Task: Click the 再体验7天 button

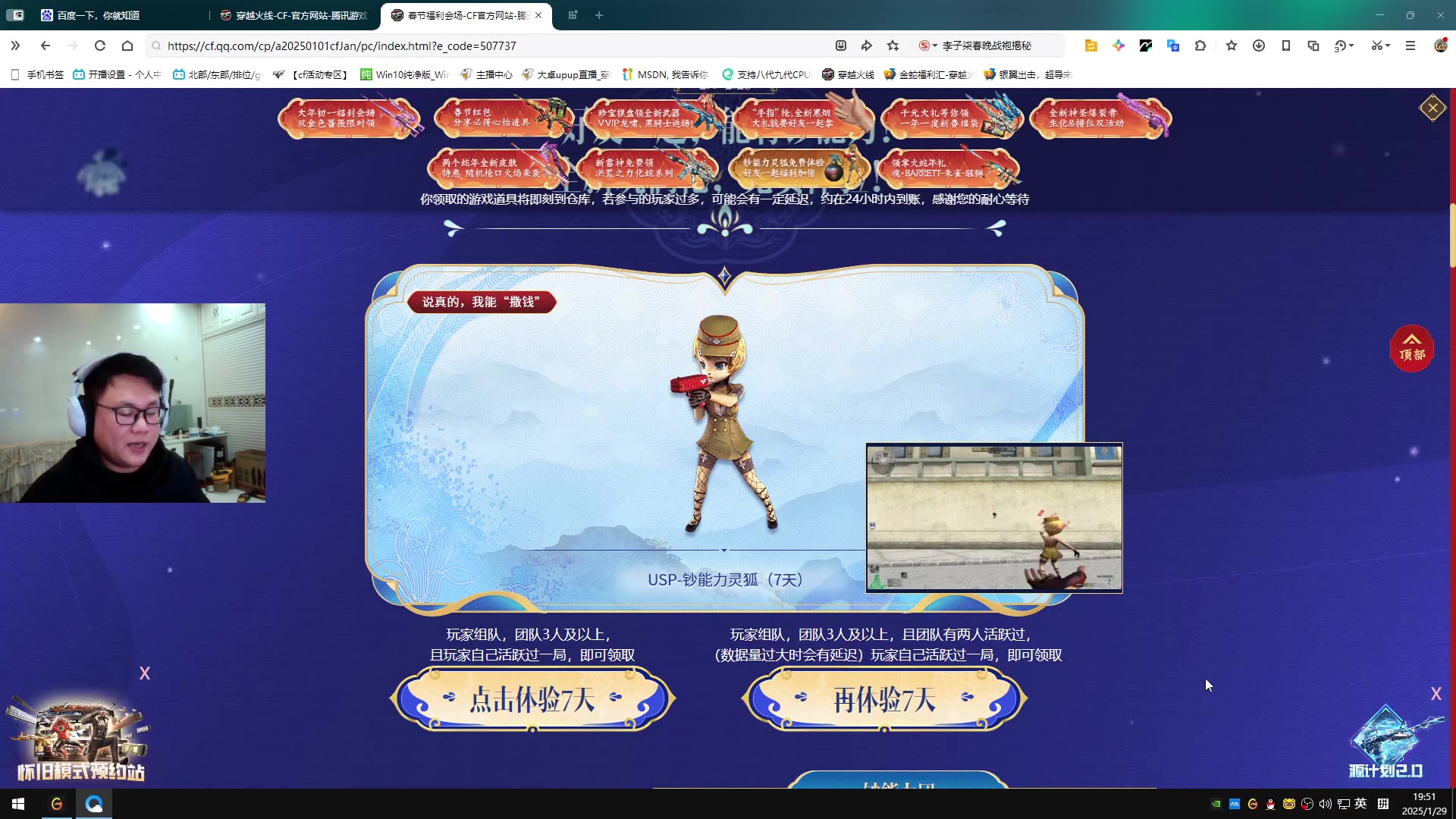Action: [884, 699]
